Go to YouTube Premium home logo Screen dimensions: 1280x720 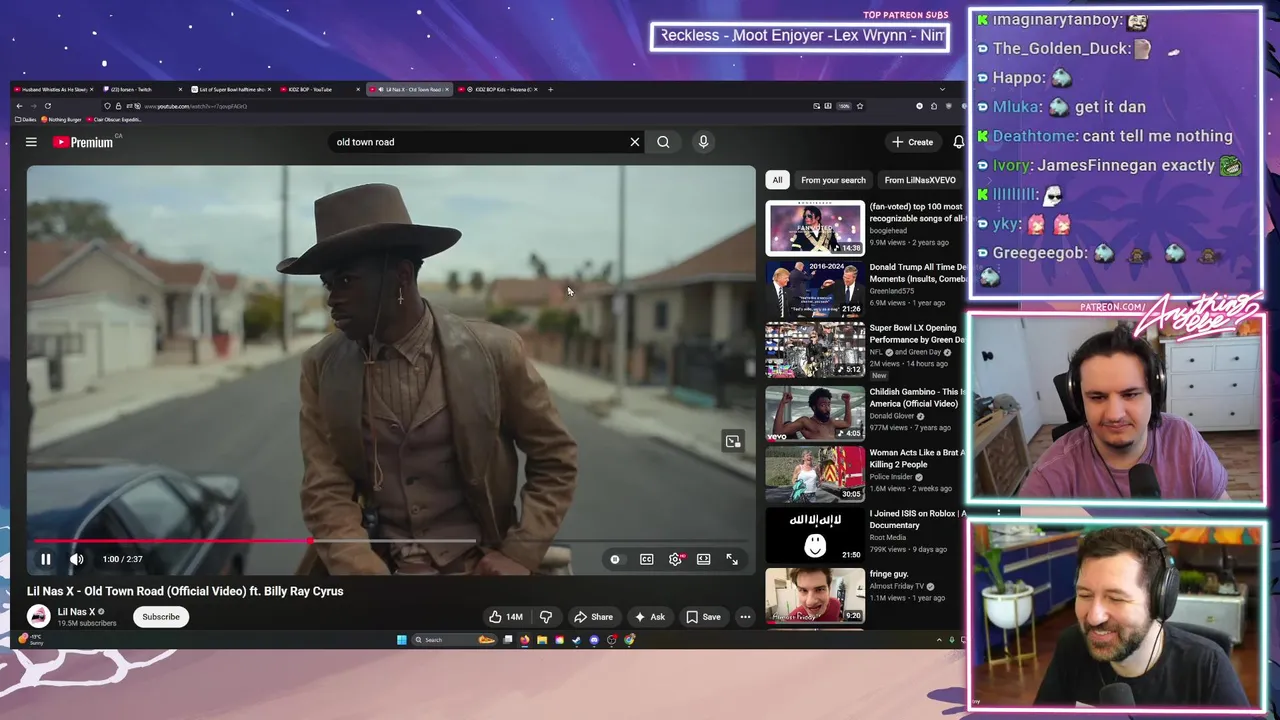pos(83,142)
